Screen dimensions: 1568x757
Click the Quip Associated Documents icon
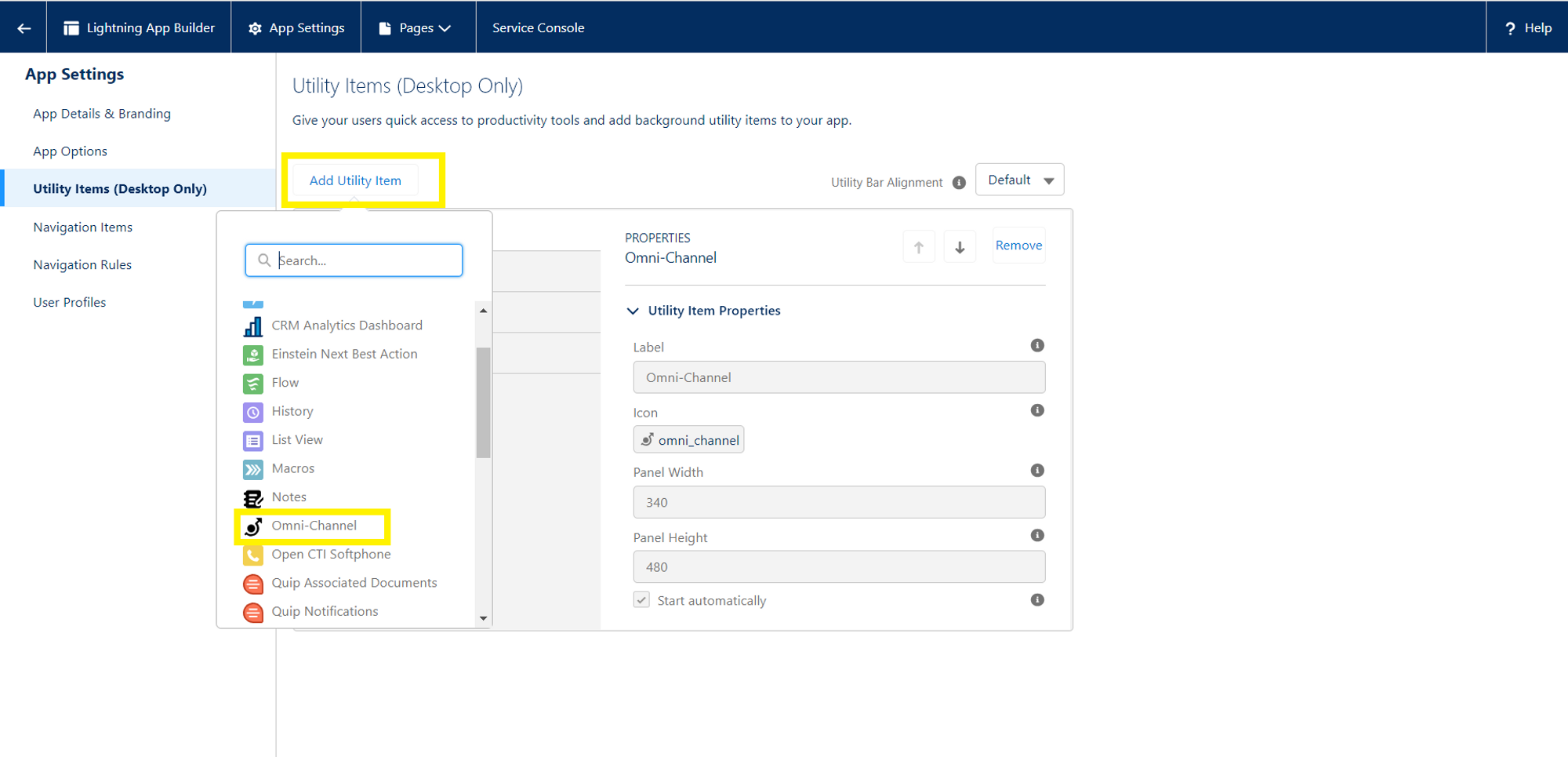point(253,584)
